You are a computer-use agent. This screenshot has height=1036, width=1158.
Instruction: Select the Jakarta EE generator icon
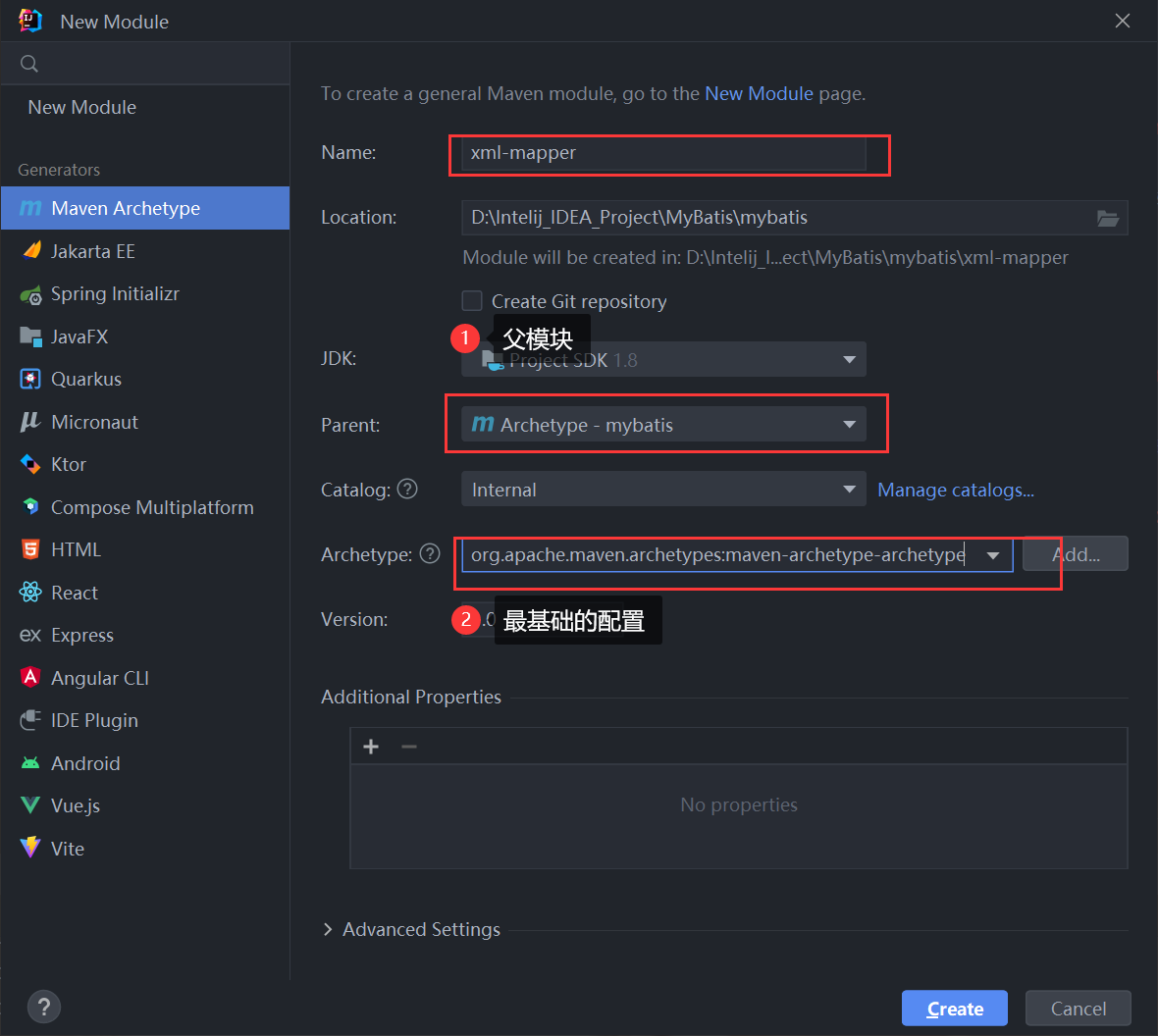pyautogui.click(x=31, y=251)
